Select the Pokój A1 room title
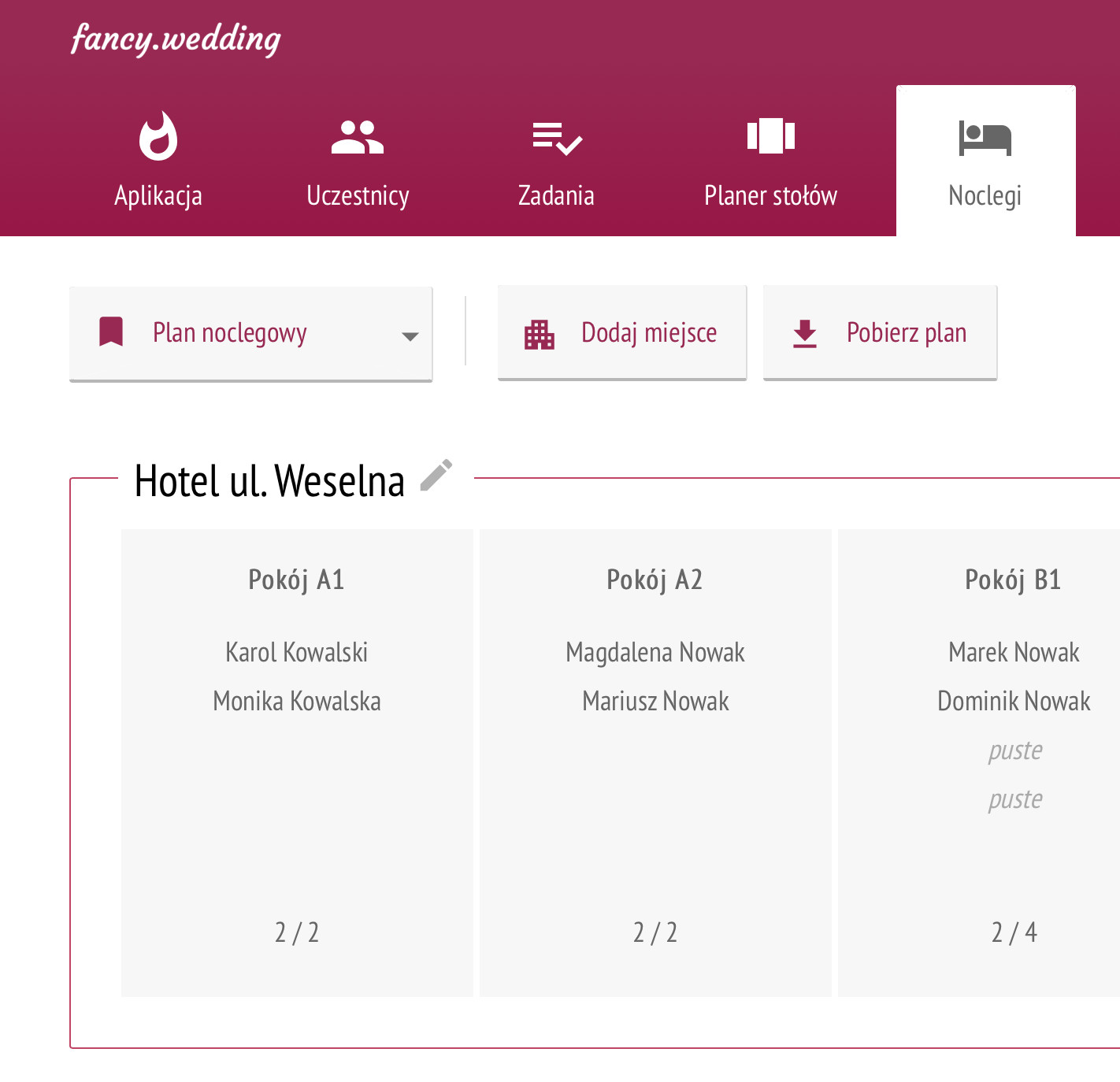 pyautogui.click(x=296, y=580)
